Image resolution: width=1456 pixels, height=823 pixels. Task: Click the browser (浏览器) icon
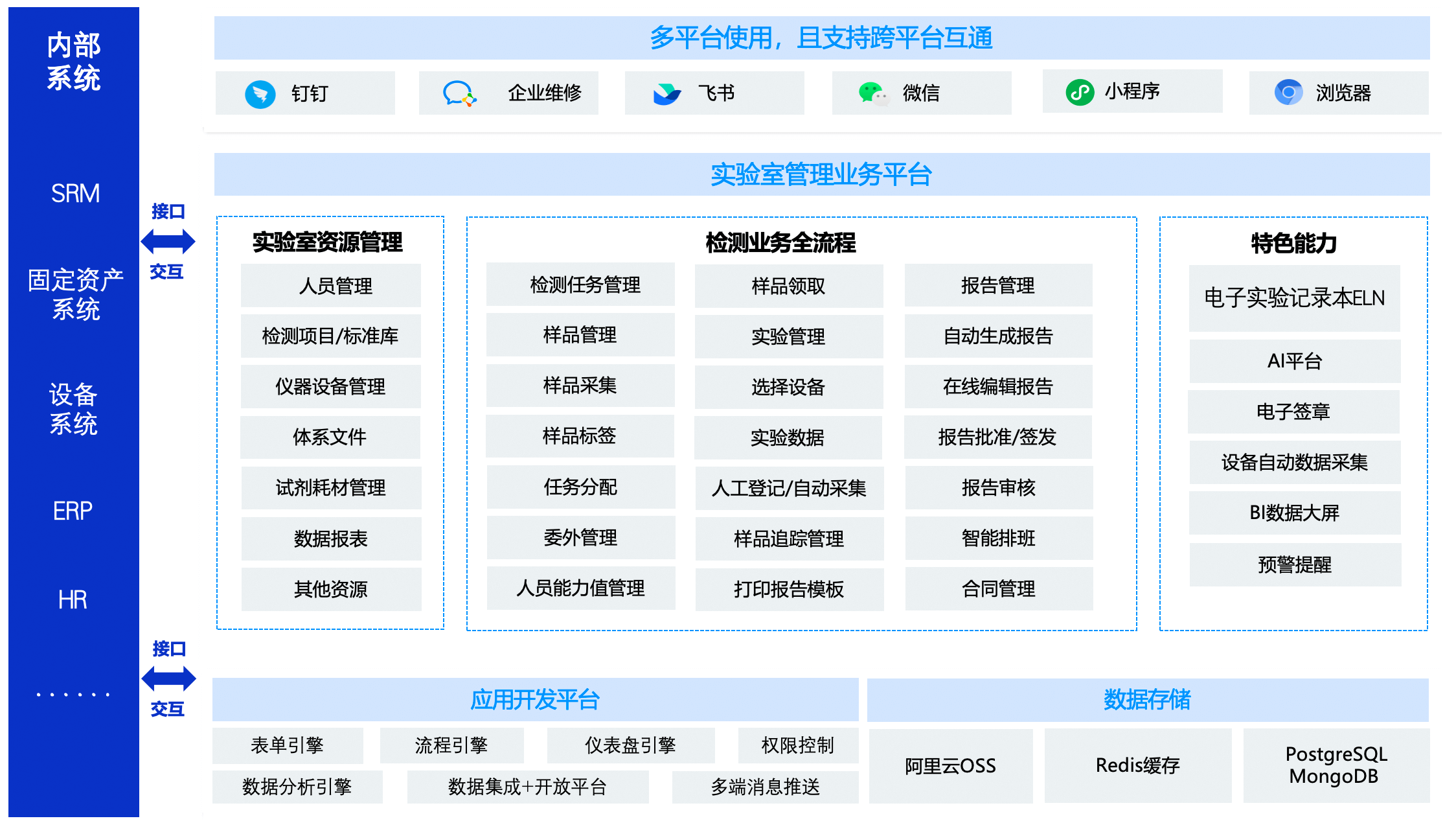(1288, 93)
